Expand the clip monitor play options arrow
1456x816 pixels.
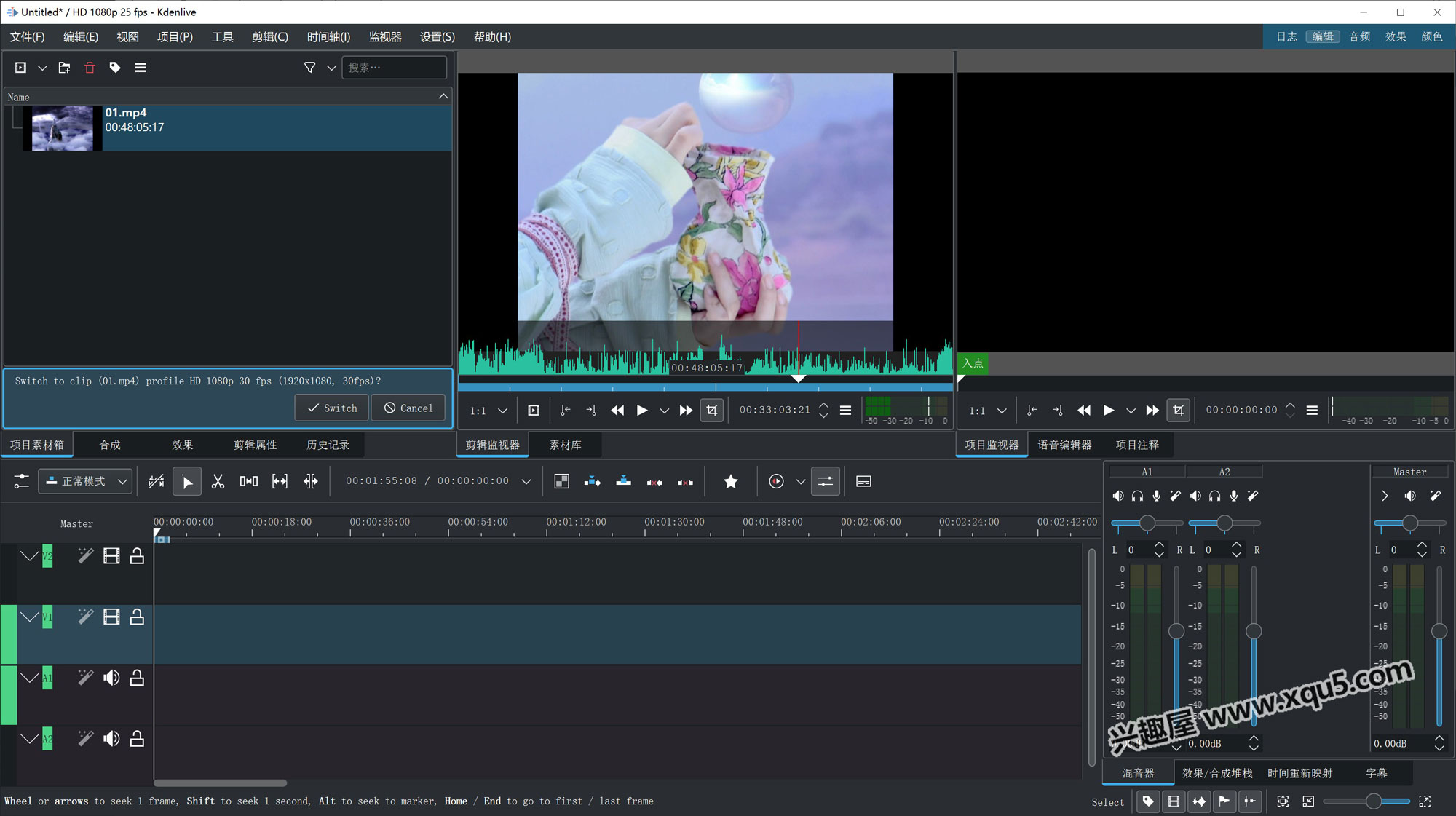pyautogui.click(x=664, y=411)
